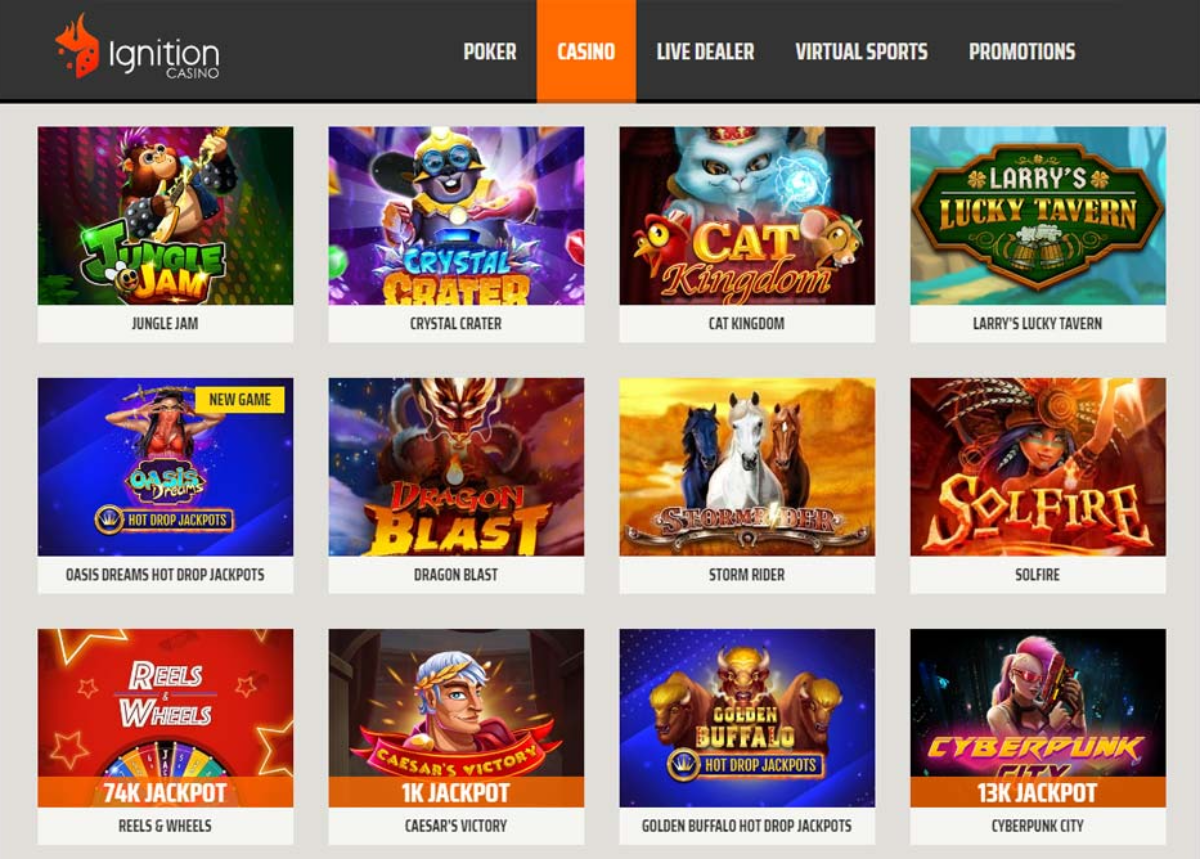Open Virtual Sports menu item

click(x=861, y=51)
